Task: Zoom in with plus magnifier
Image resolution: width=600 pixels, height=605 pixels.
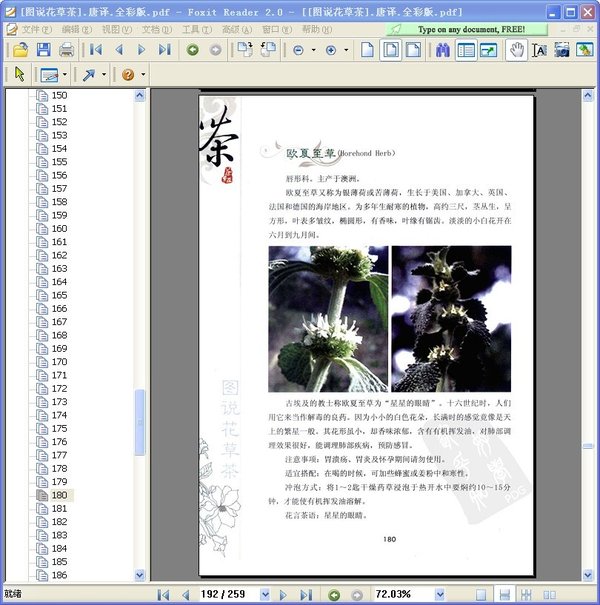Action: click(331, 50)
